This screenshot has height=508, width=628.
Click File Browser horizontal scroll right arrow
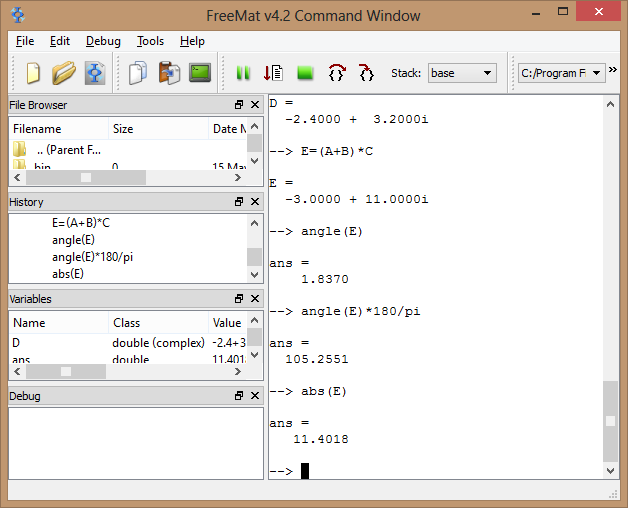tap(238, 177)
